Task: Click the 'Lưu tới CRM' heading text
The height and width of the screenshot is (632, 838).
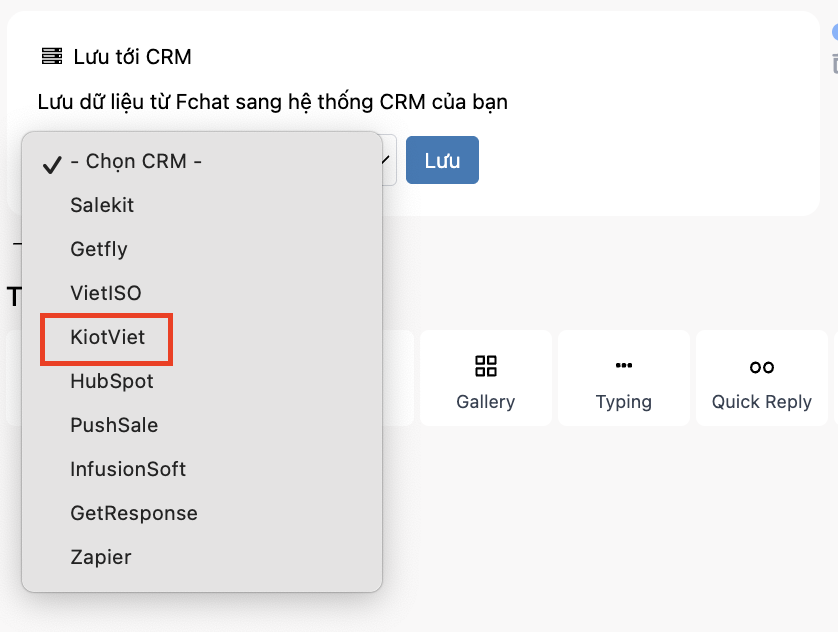Action: (133, 57)
